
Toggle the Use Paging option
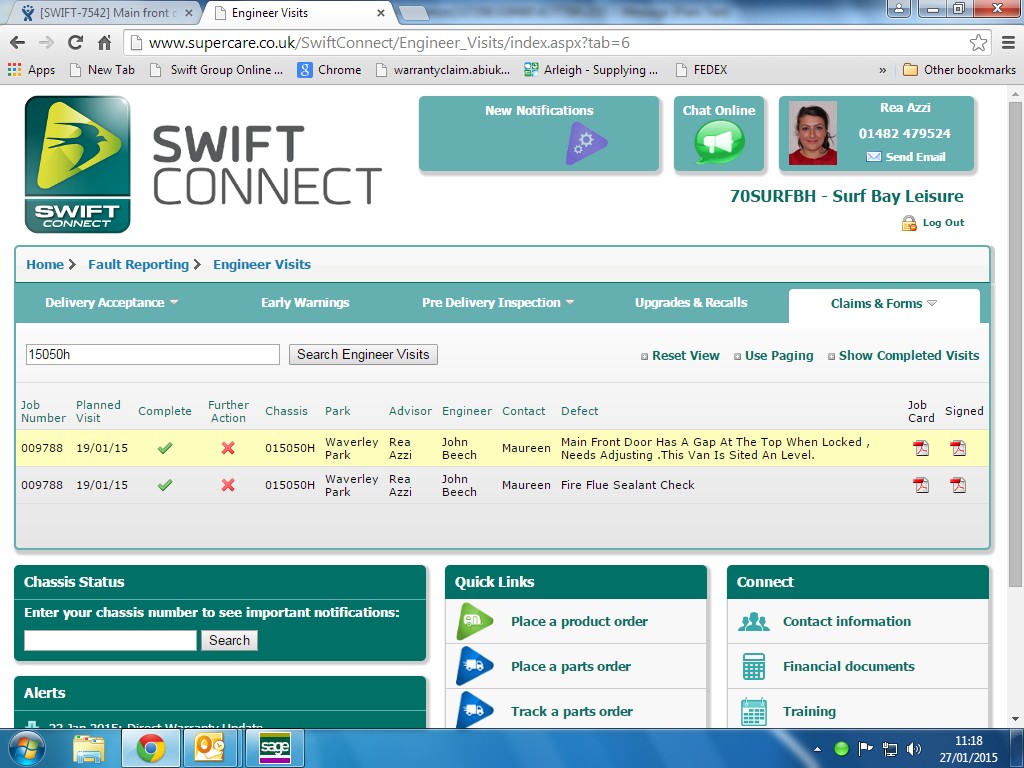[x=773, y=355]
